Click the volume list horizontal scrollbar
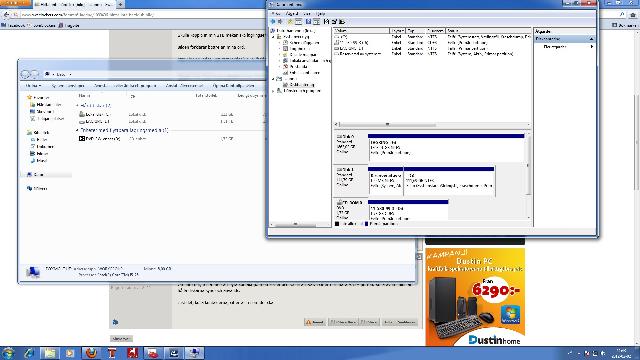This screenshot has height=360, width=640. pyautogui.click(x=431, y=124)
